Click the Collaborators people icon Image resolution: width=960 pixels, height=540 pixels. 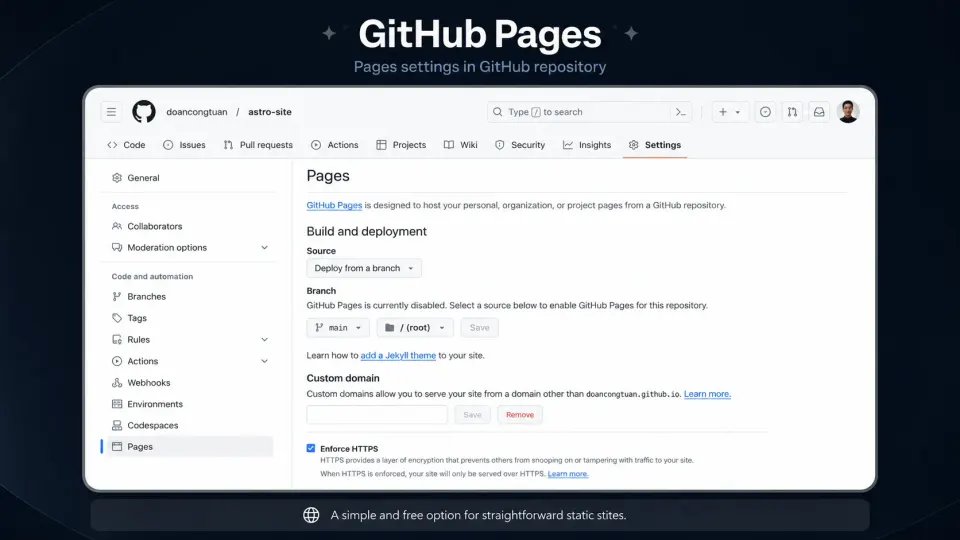pyautogui.click(x=117, y=226)
